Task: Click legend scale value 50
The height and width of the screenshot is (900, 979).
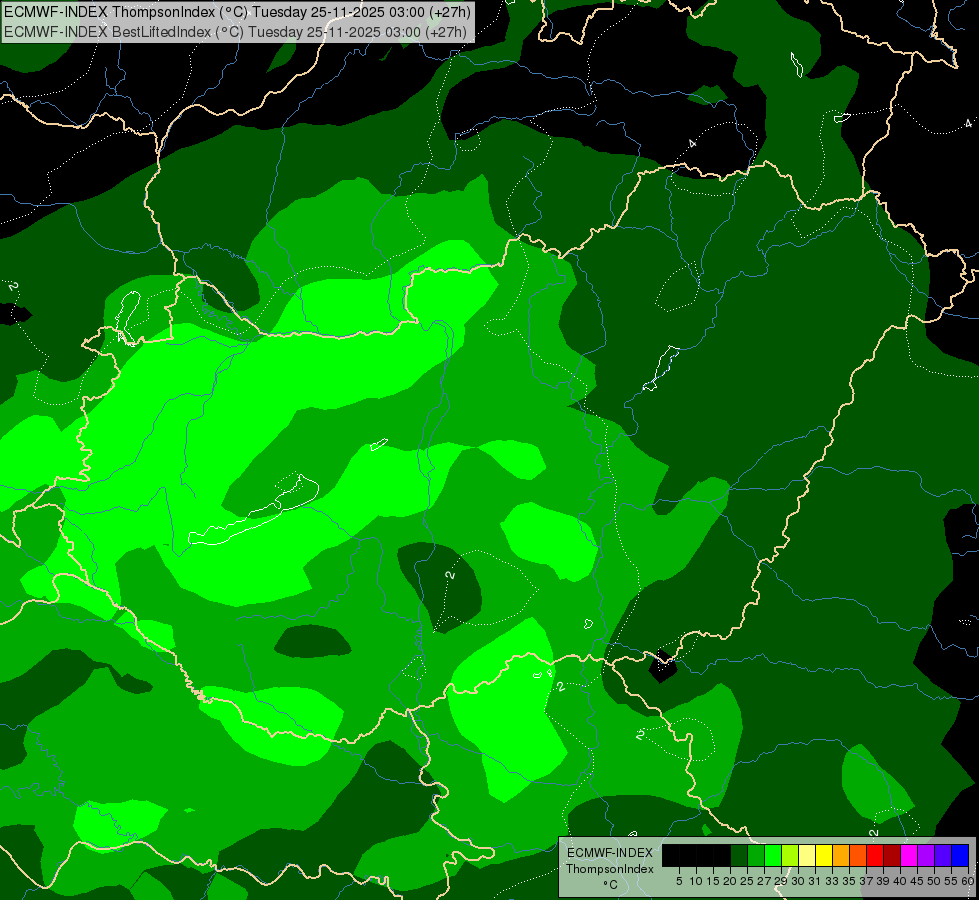Action: [x=934, y=881]
